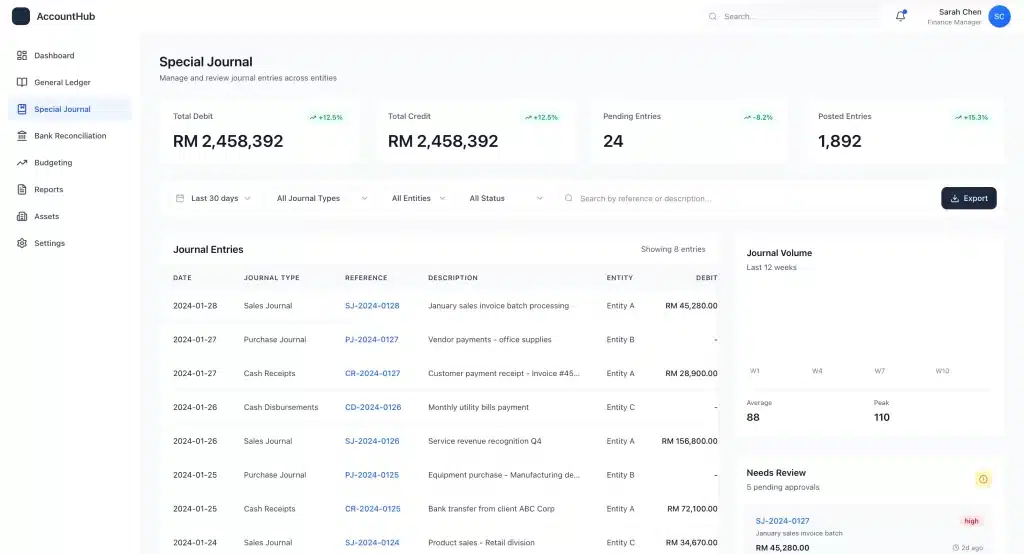Click the Bank Reconciliation icon
Image resolution: width=1024 pixels, height=554 pixels.
[22, 136]
